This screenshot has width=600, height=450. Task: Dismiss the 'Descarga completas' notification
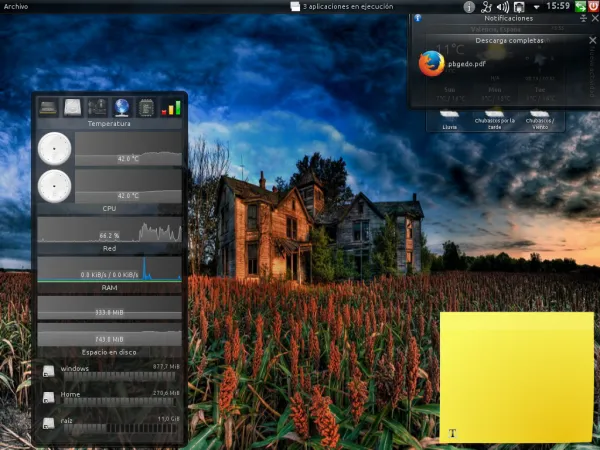click(x=592, y=41)
